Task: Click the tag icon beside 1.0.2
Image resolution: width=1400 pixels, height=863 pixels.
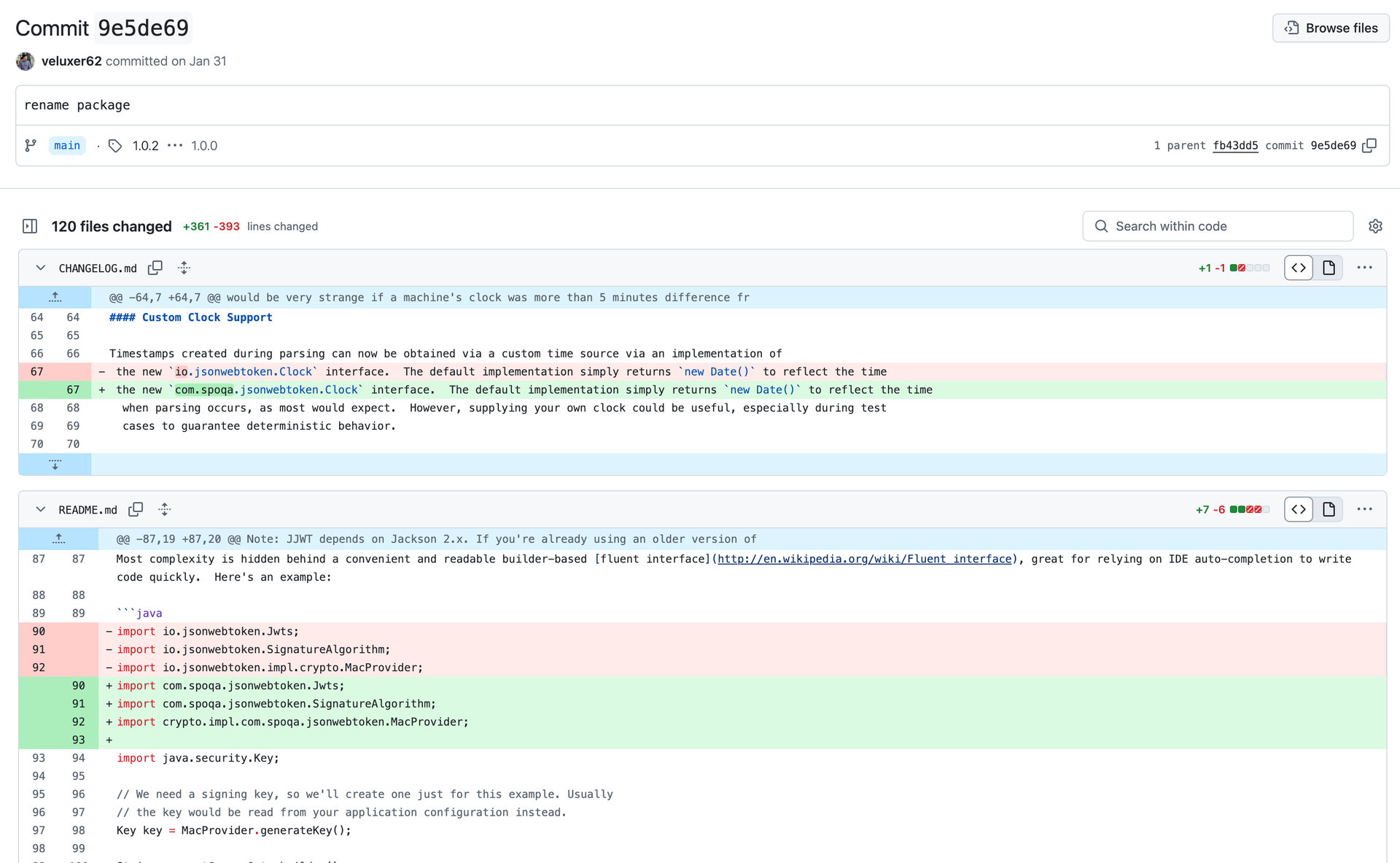Action: [x=115, y=146]
